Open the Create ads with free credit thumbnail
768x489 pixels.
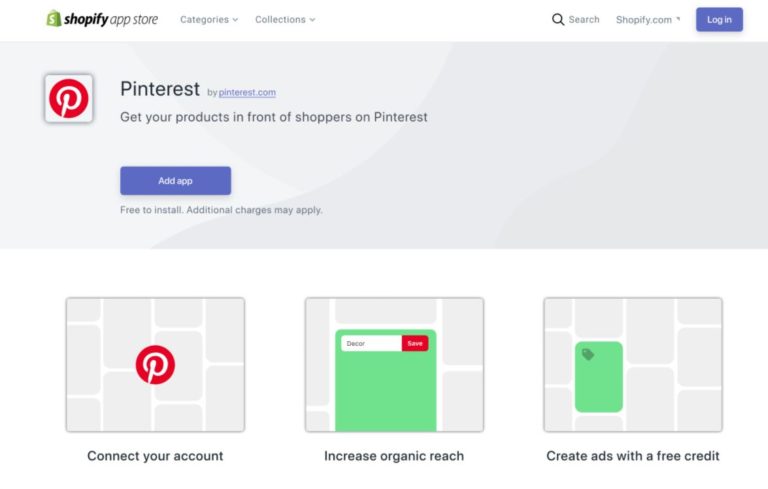[633, 365]
